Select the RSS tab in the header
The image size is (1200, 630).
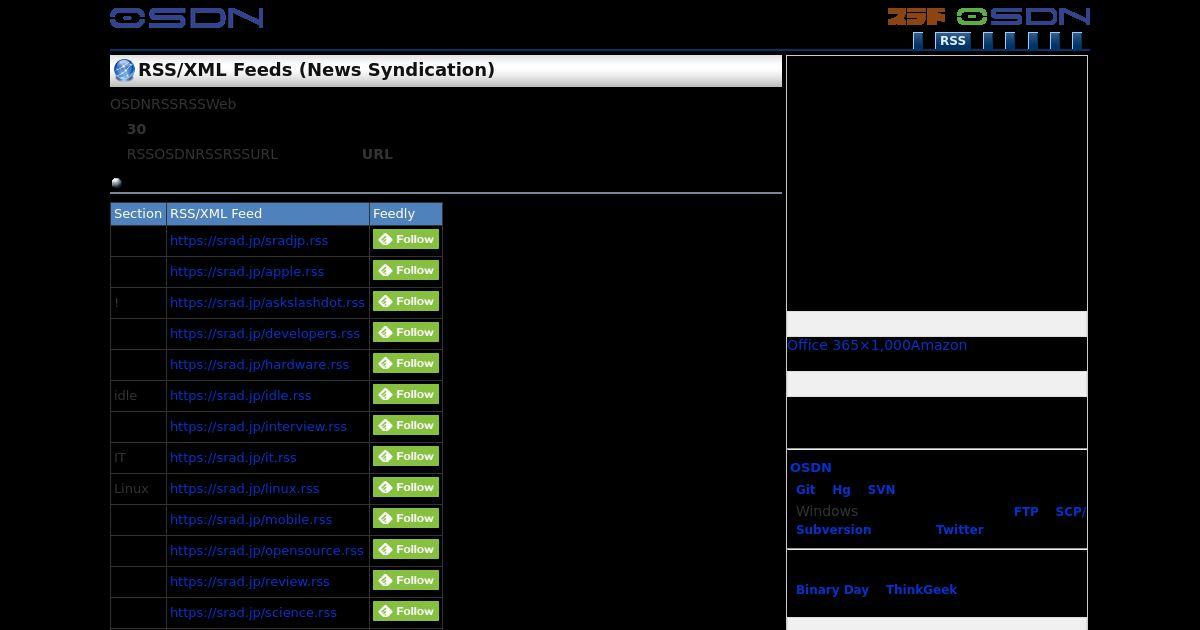click(953, 41)
